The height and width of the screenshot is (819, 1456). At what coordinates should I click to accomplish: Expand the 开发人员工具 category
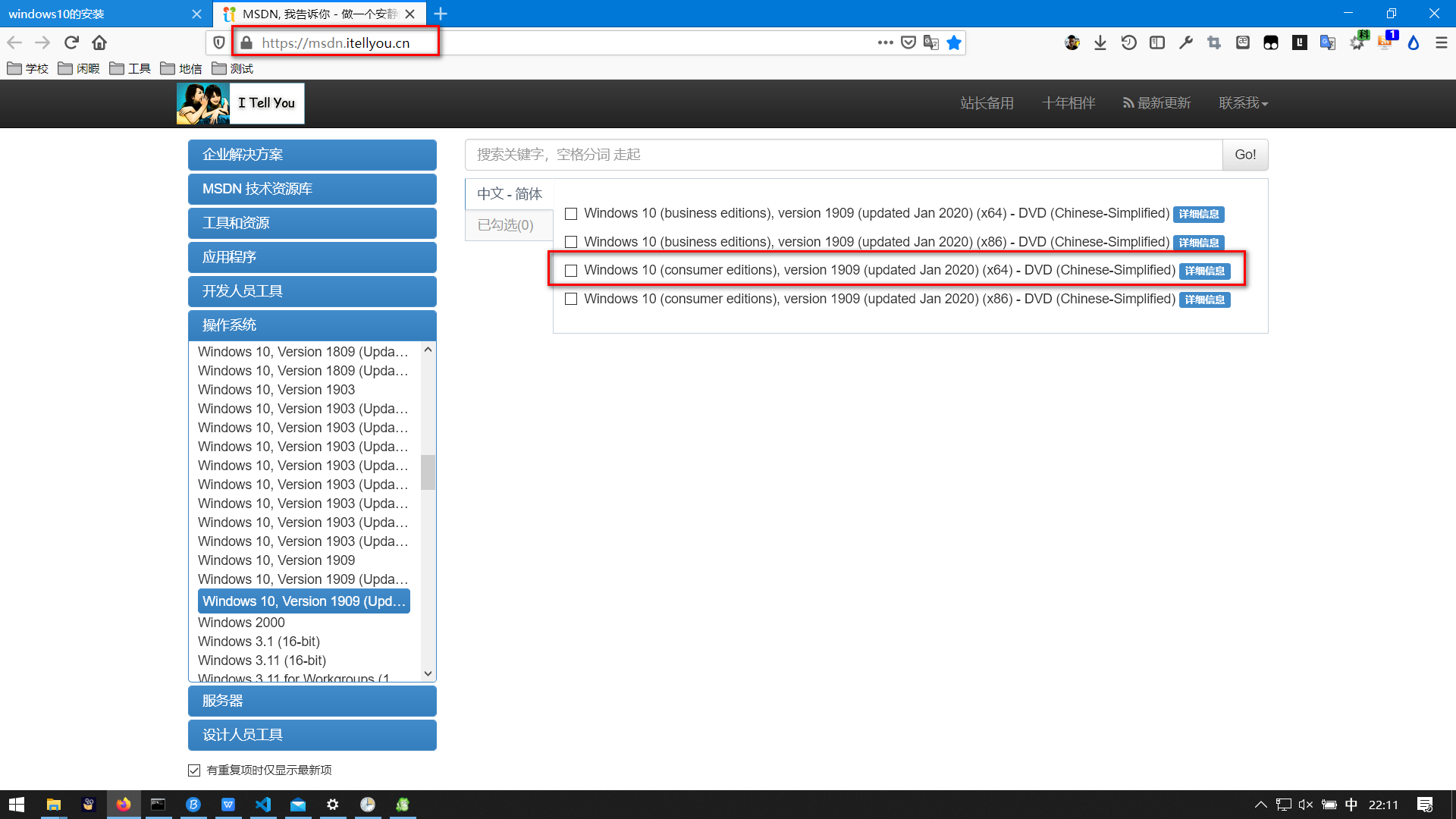(312, 291)
